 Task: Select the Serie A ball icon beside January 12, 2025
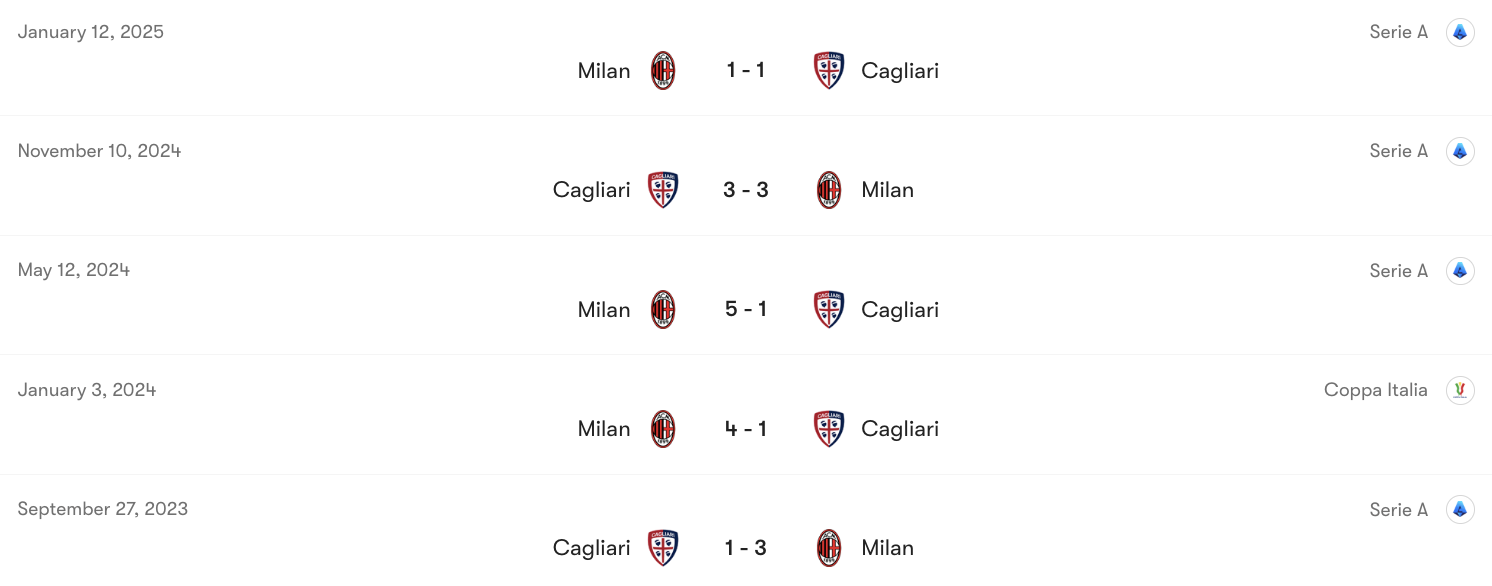(x=1459, y=31)
